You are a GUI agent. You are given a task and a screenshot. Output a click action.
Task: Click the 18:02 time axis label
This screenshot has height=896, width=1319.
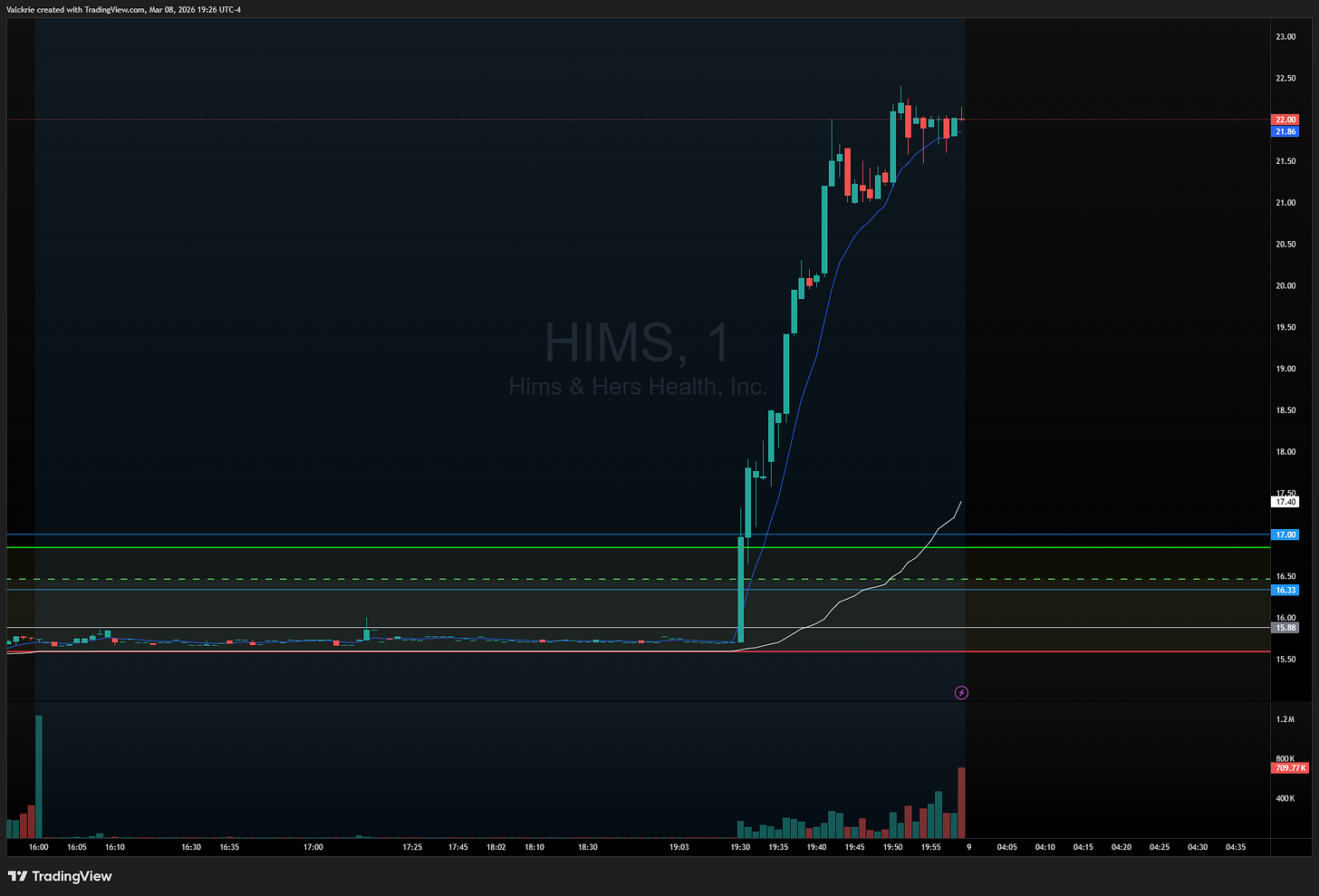tap(496, 847)
